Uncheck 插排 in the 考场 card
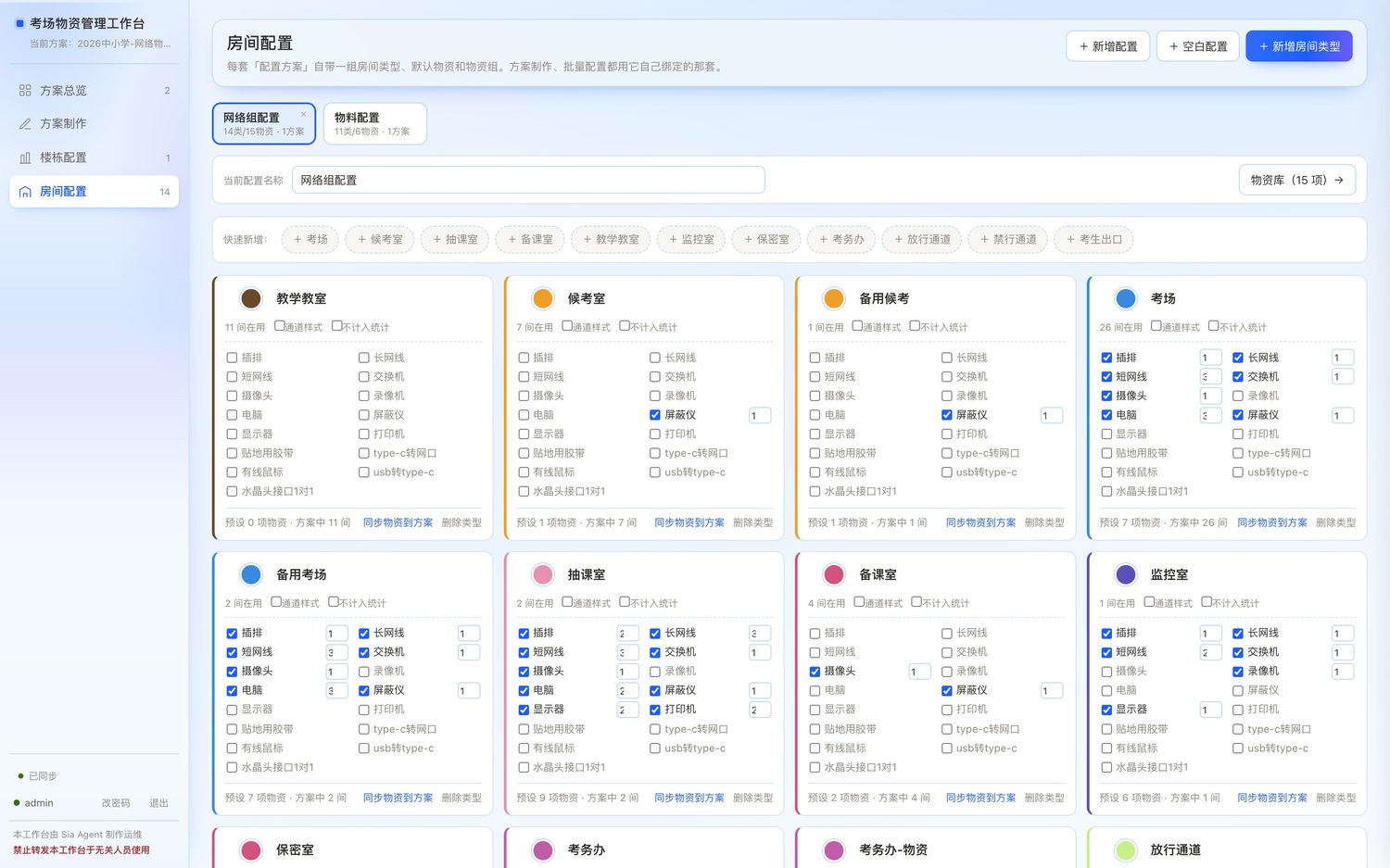 coord(1106,358)
